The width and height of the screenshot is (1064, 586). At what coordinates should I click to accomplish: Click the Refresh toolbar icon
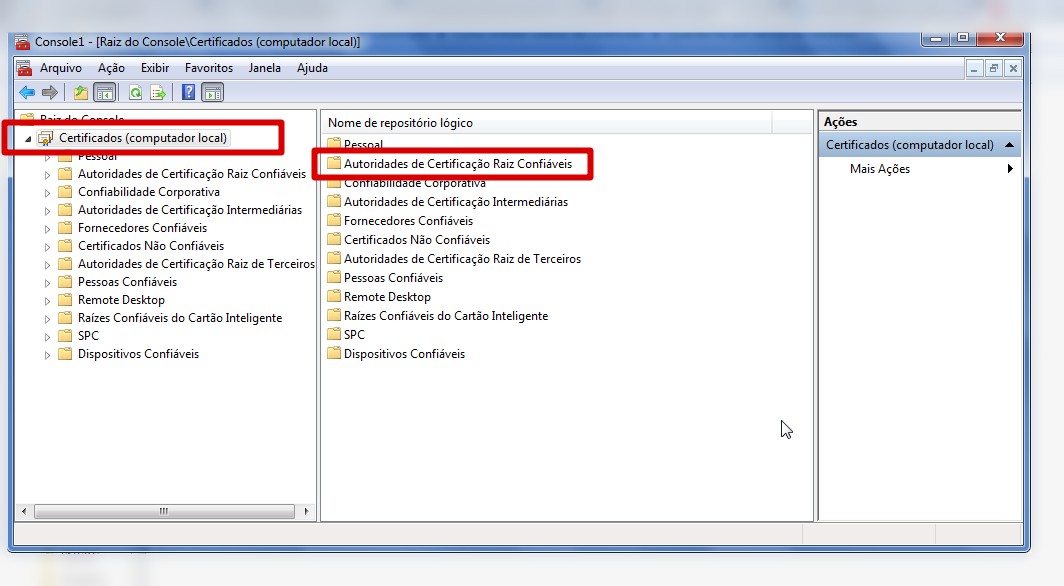tap(135, 93)
